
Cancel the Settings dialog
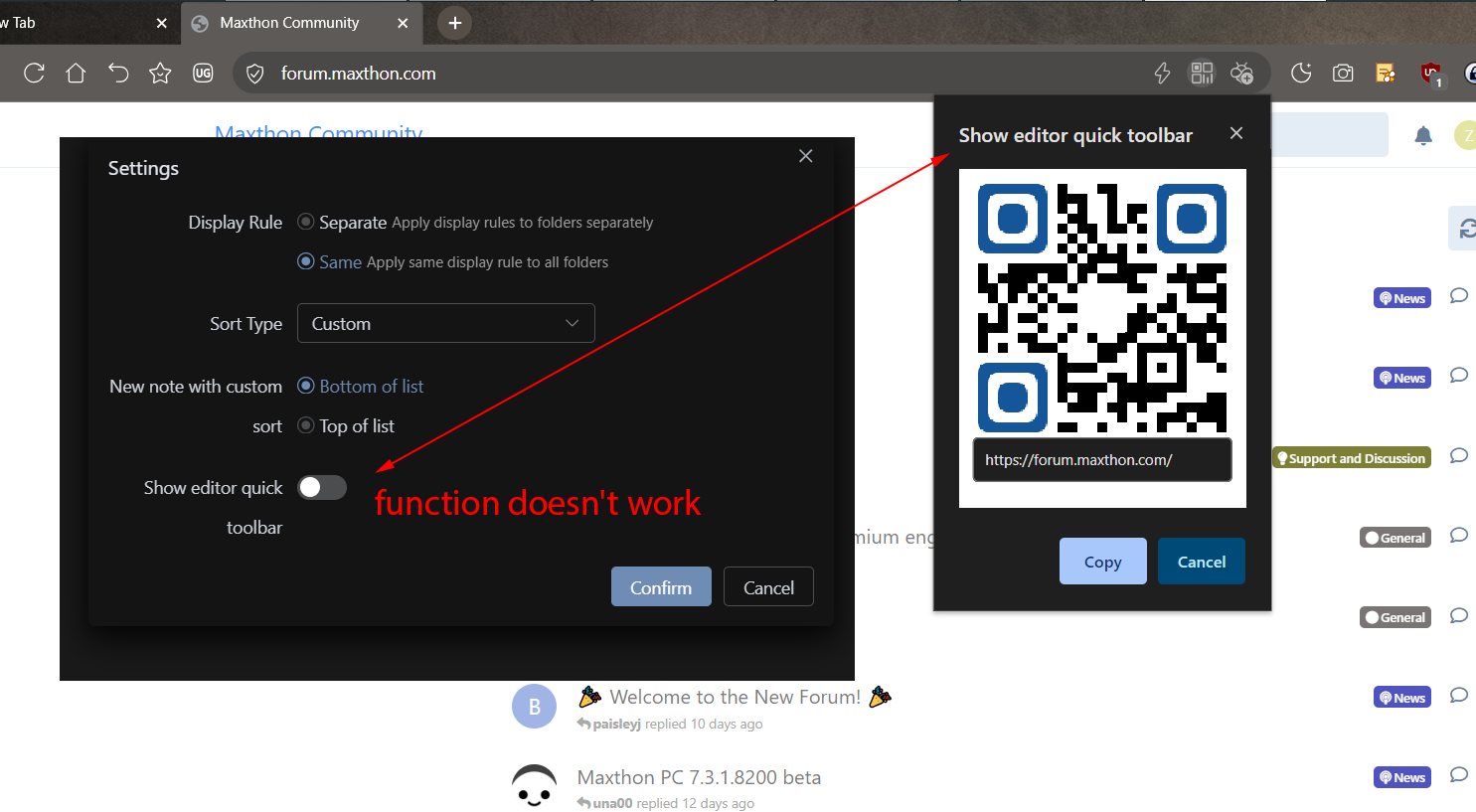768,586
